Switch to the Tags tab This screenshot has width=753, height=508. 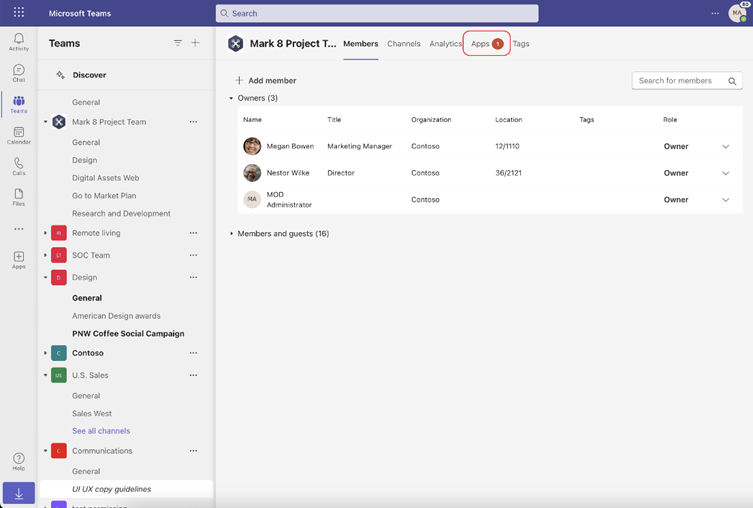tap(521, 44)
